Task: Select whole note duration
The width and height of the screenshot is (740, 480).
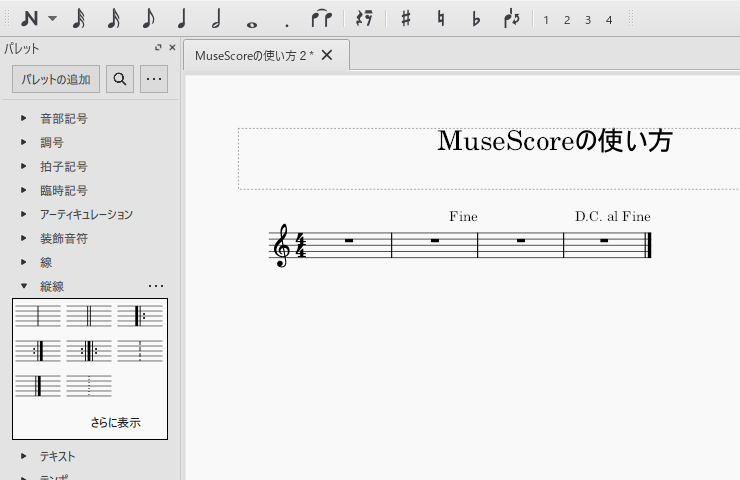Action: (252, 25)
